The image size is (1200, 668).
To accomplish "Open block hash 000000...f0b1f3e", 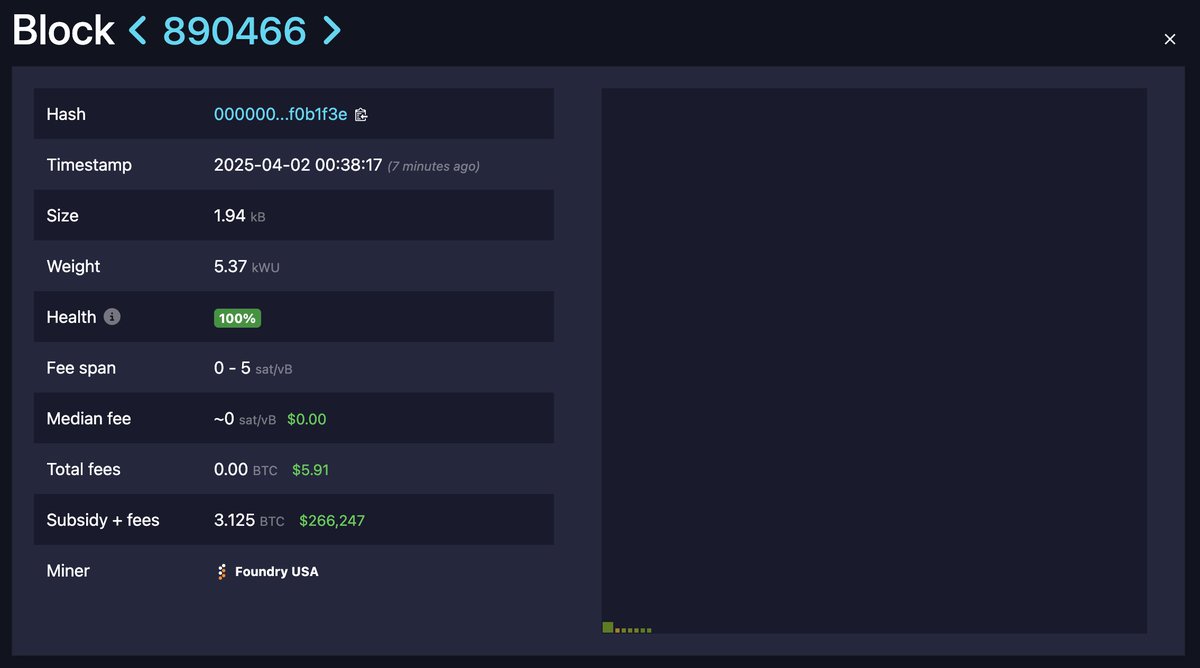I will click(280, 113).
